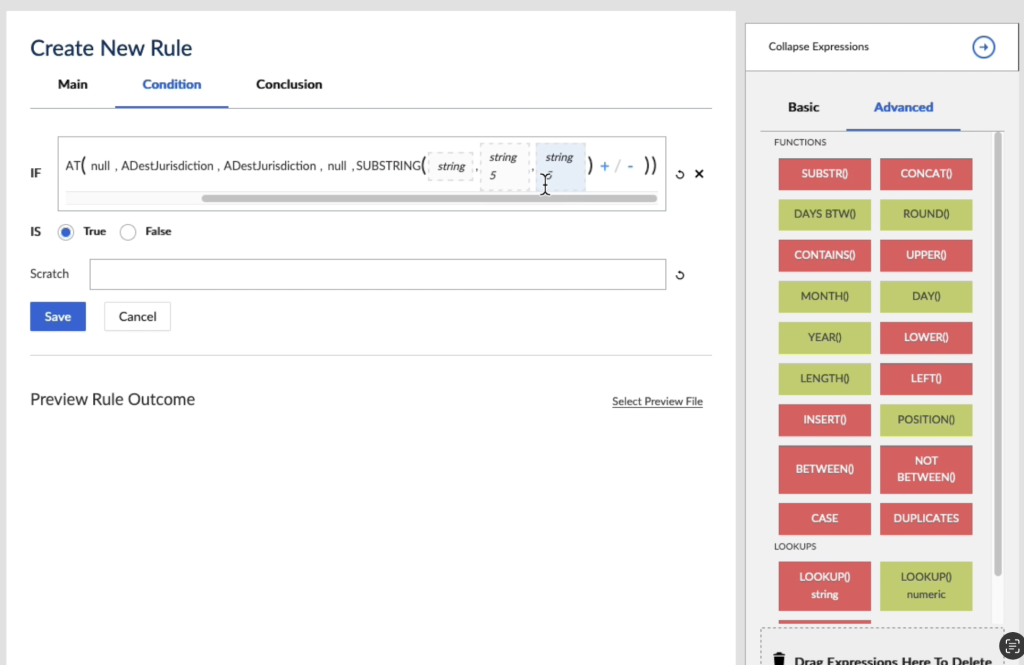Click the trash icon in the delete zone
The width and height of the screenshot is (1024, 665).
pyautogui.click(x=779, y=659)
